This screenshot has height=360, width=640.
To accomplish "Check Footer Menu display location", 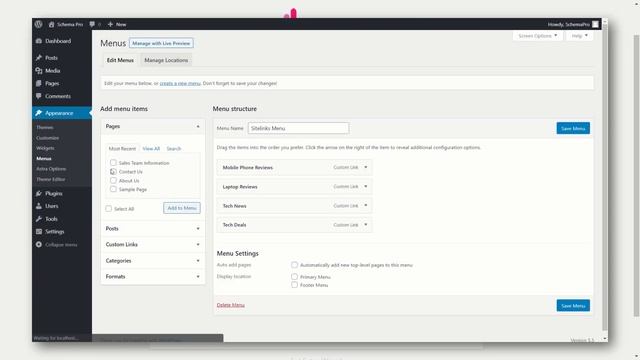I will pyautogui.click(x=294, y=285).
